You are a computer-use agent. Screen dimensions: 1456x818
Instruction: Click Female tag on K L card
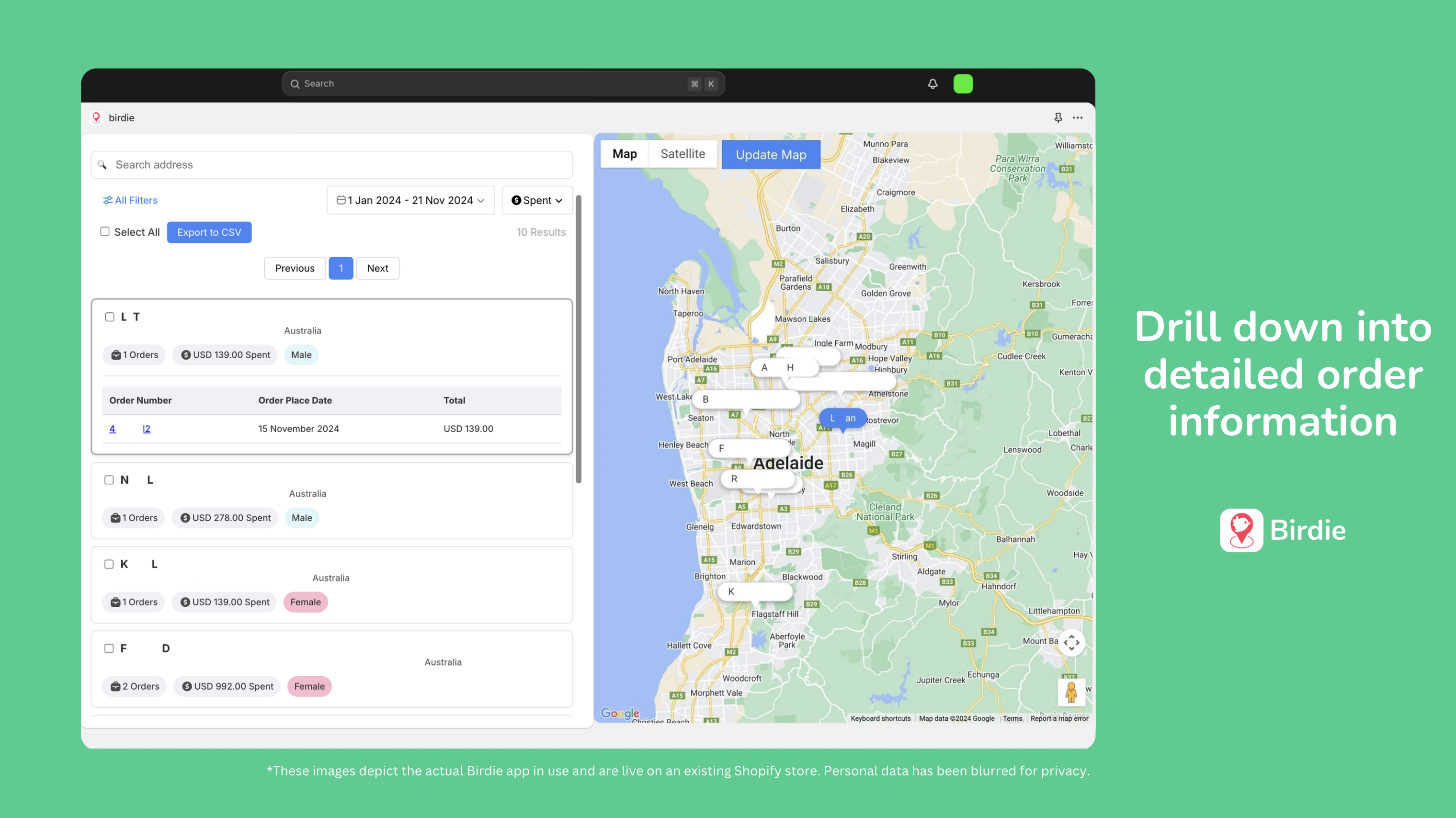[306, 602]
